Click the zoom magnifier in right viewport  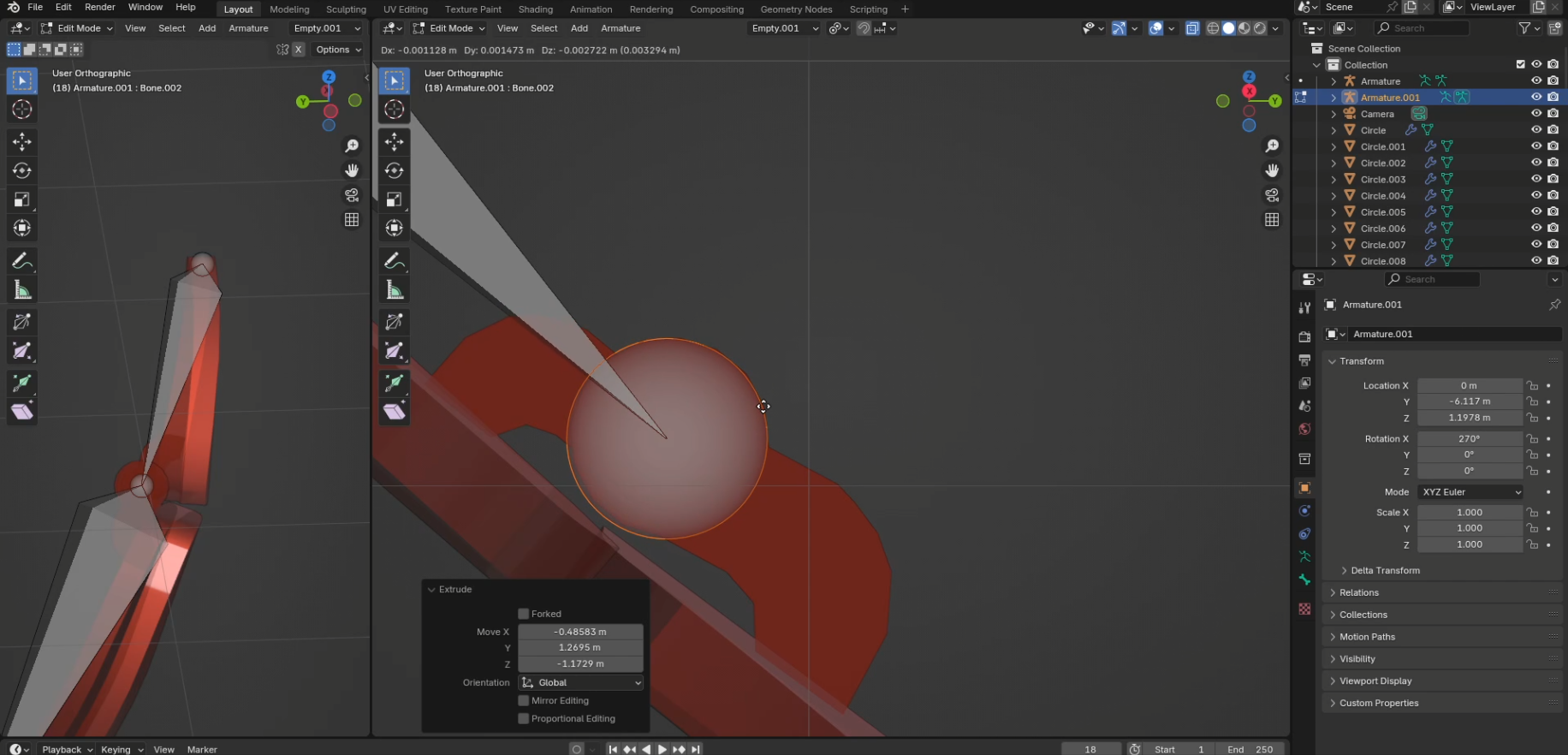(x=1272, y=146)
